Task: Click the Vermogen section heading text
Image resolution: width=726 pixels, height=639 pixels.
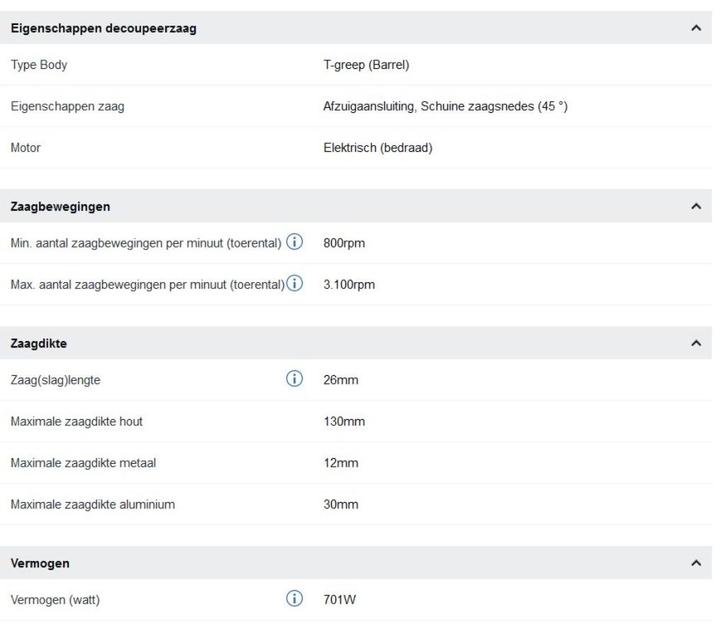Action: pyautogui.click(x=40, y=563)
